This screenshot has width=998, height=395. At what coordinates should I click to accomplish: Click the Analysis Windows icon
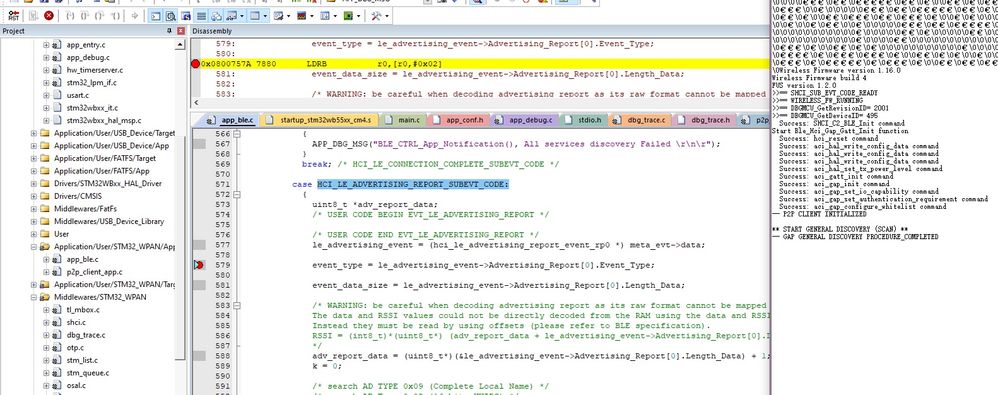(x=302, y=15)
